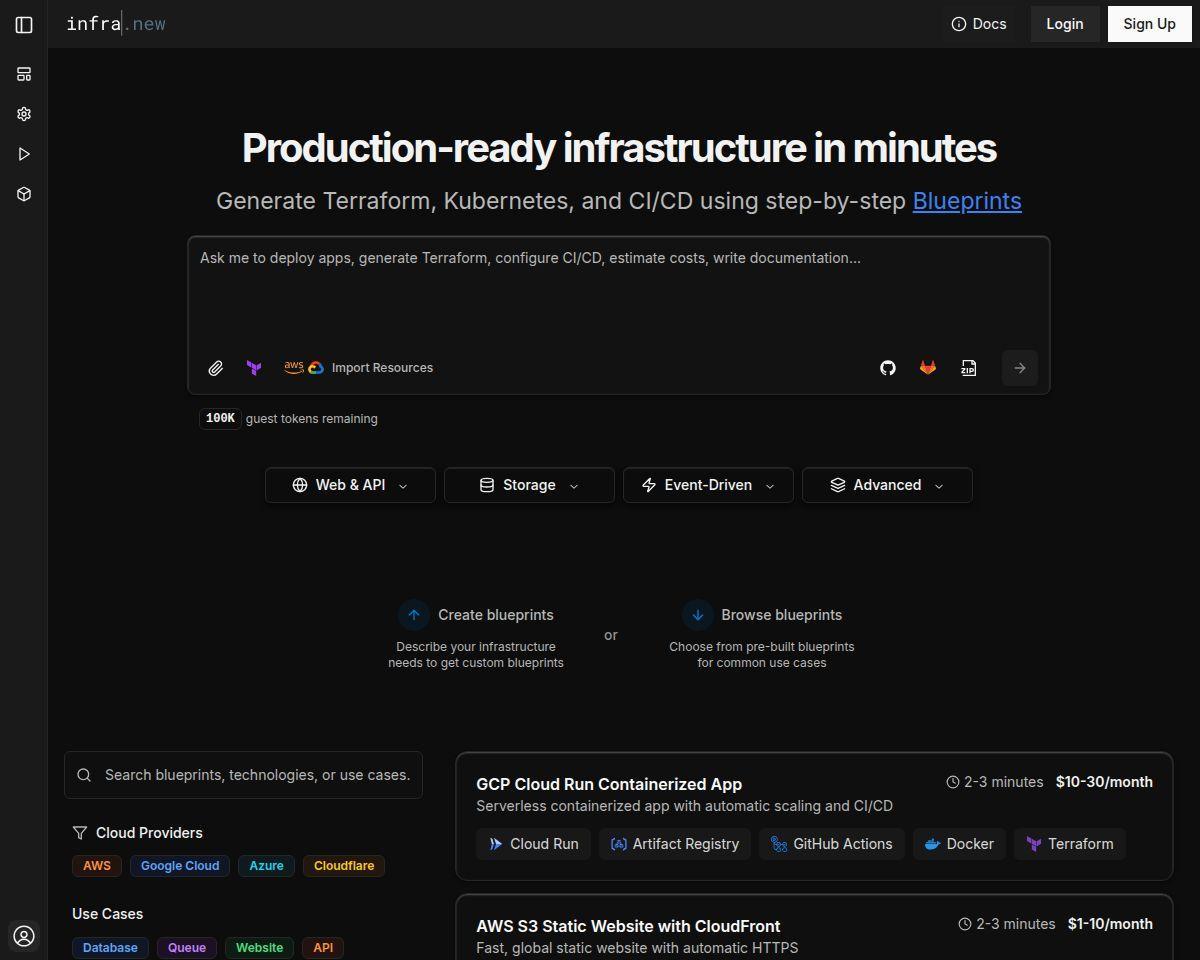1200x960 pixels.
Task: Connect GitLab via the fox icon
Action: click(928, 368)
